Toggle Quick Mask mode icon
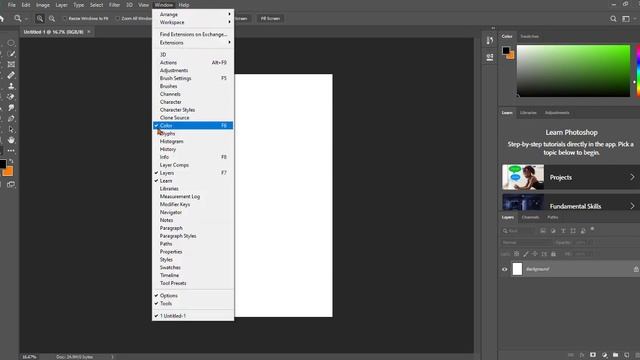The image size is (640, 360). (11, 184)
